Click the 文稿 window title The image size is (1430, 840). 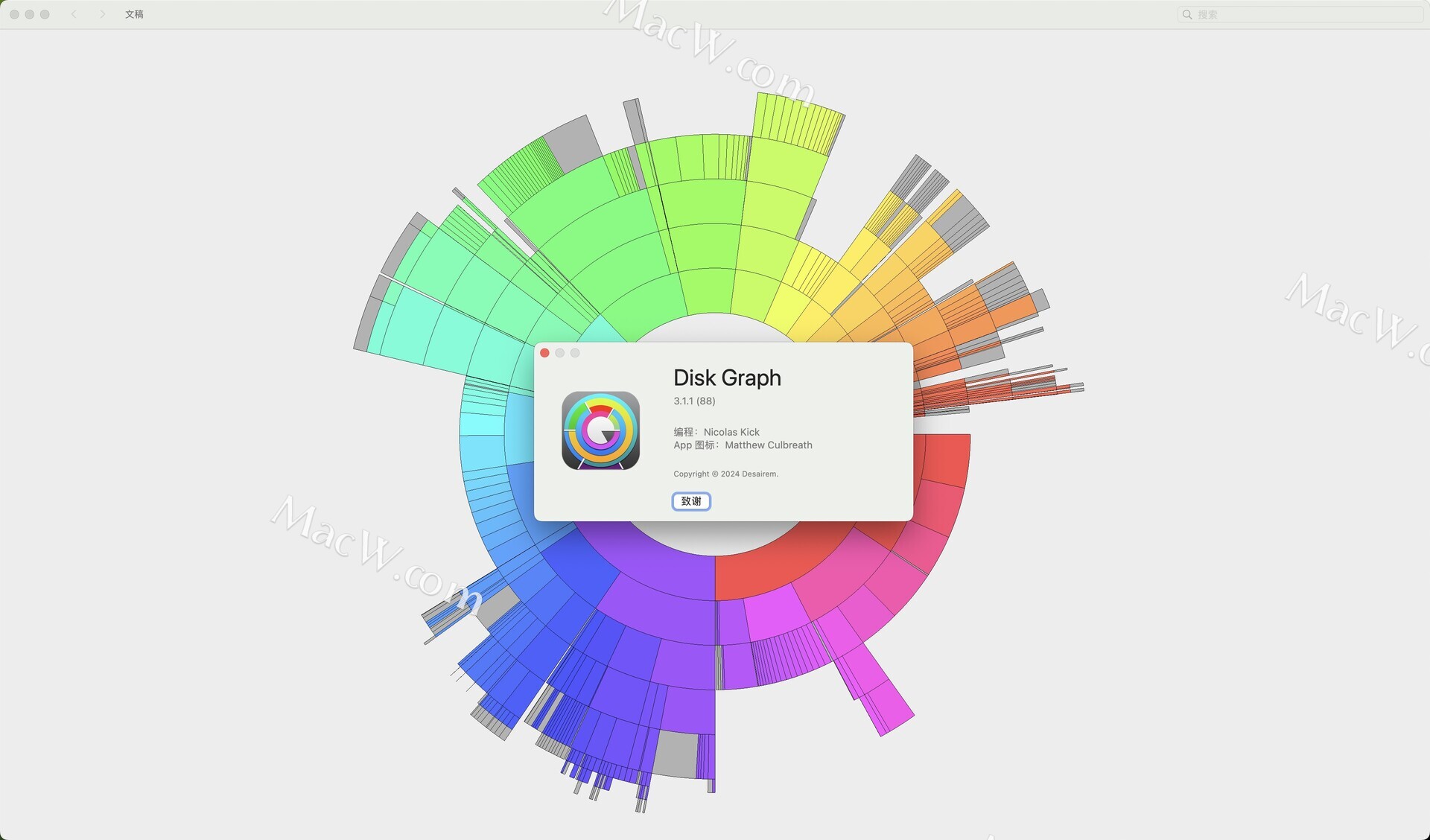click(x=134, y=14)
